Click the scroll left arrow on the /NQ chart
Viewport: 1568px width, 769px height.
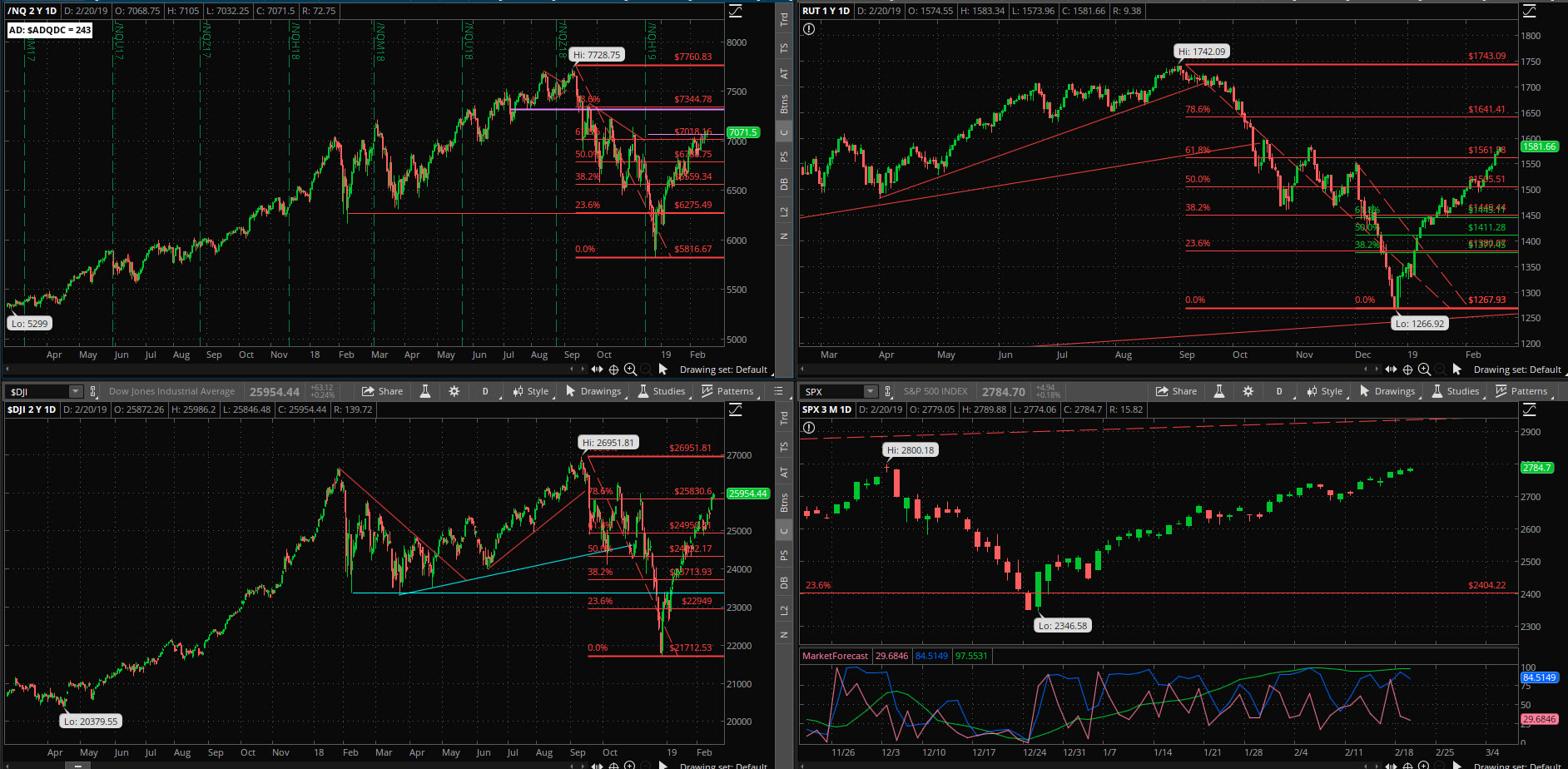pyautogui.click(x=572, y=369)
